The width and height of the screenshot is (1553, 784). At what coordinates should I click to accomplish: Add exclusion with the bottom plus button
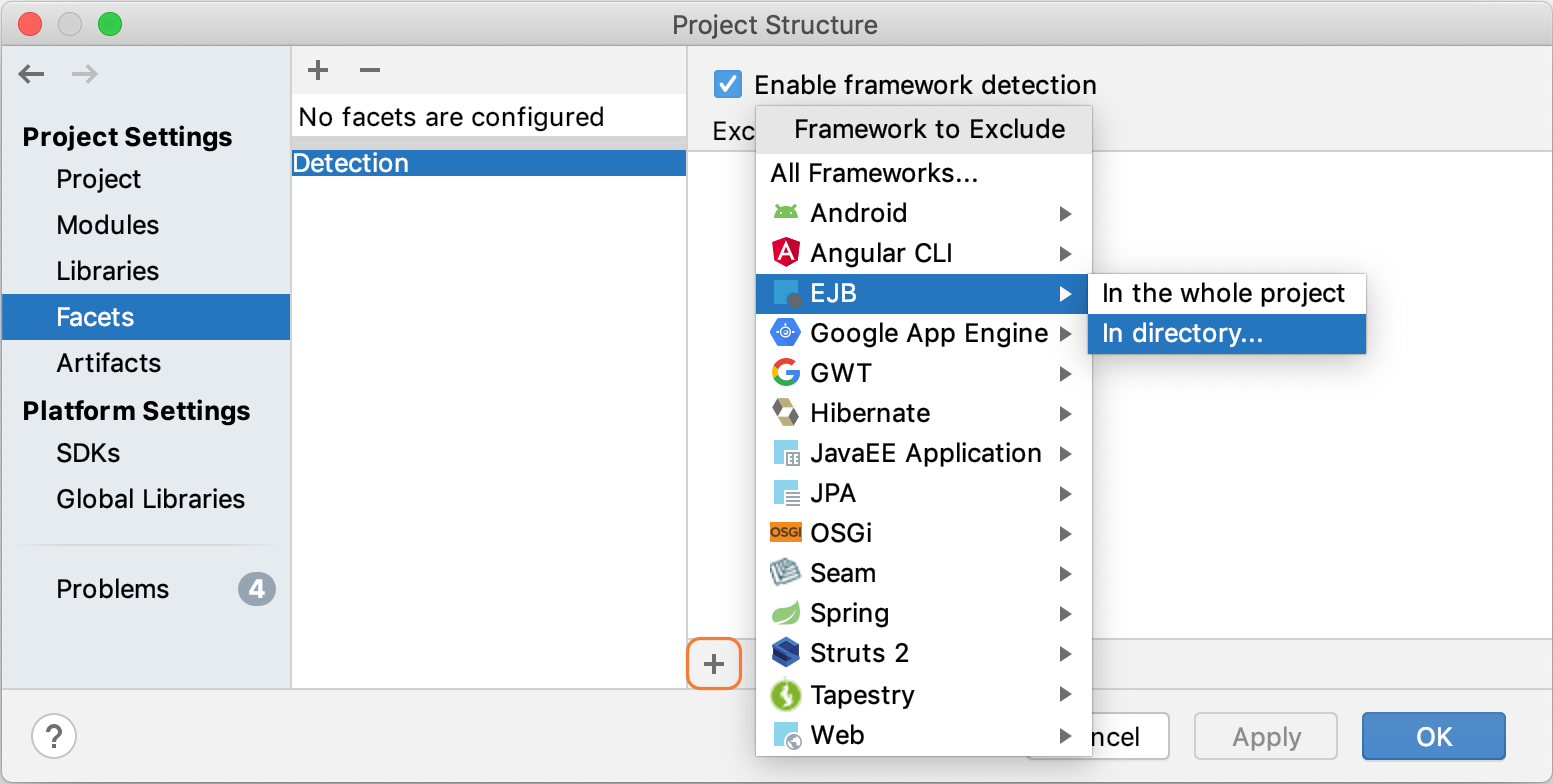point(714,664)
